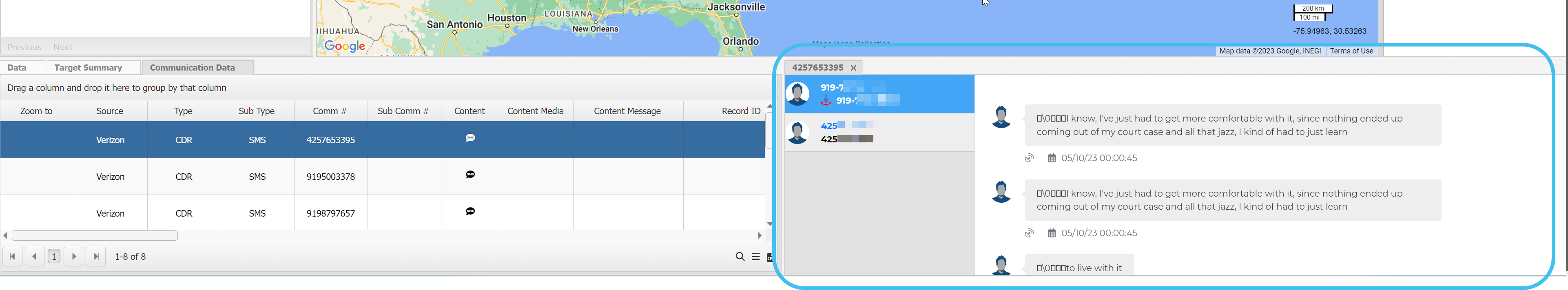The width and height of the screenshot is (1568, 290).
Task: Select the 425 contact in conversation list
Action: pyautogui.click(x=879, y=132)
